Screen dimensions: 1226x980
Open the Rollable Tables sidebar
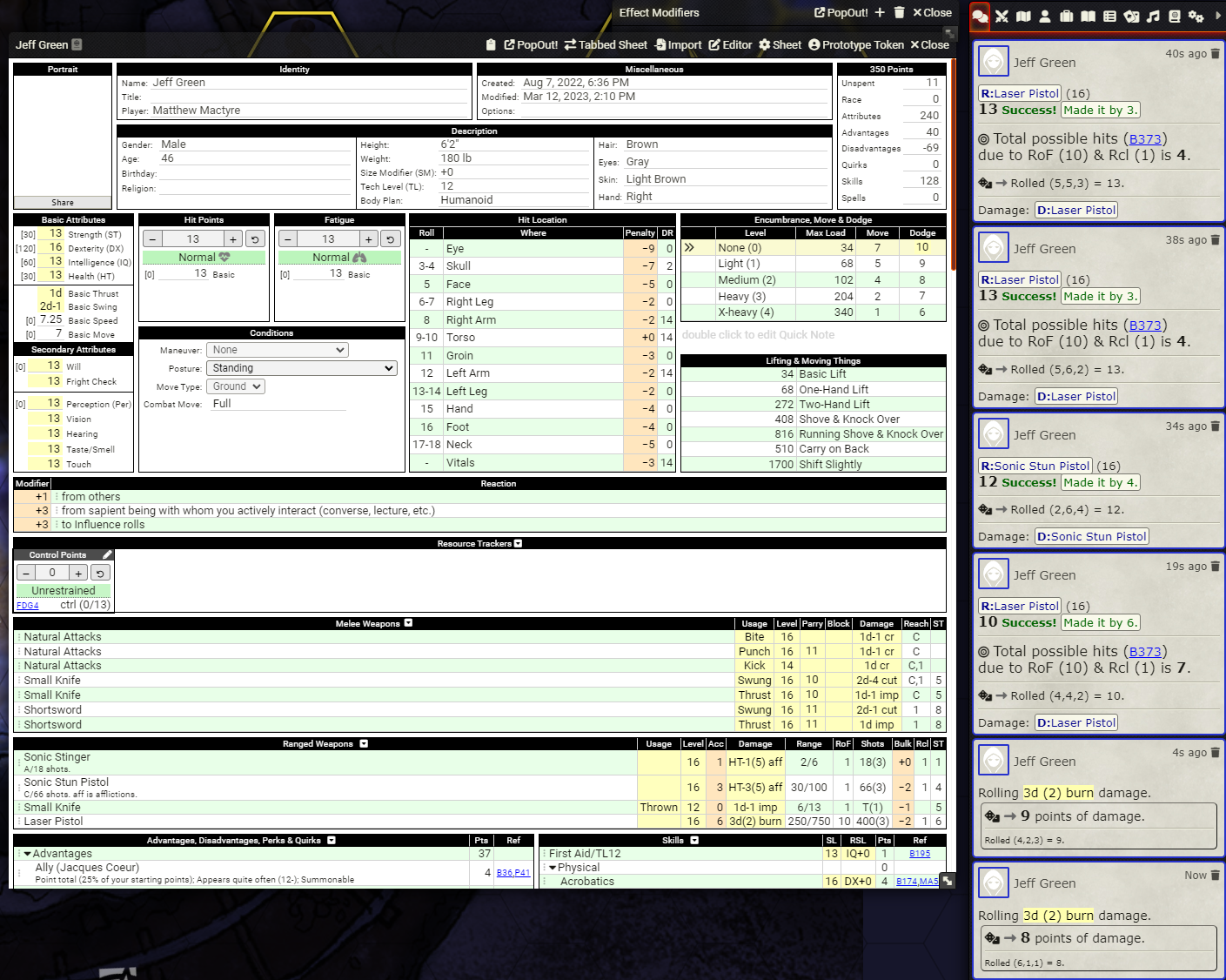[1109, 16]
